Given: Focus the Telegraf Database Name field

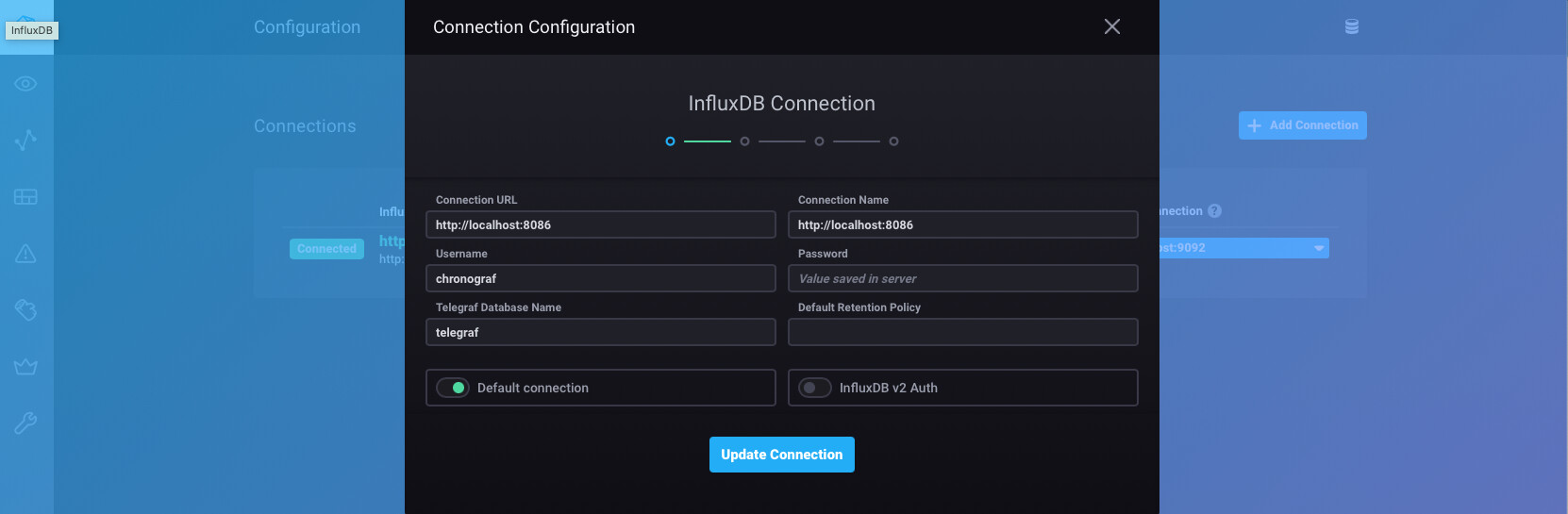Looking at the screenshot, I should click(x=601, y=332).
